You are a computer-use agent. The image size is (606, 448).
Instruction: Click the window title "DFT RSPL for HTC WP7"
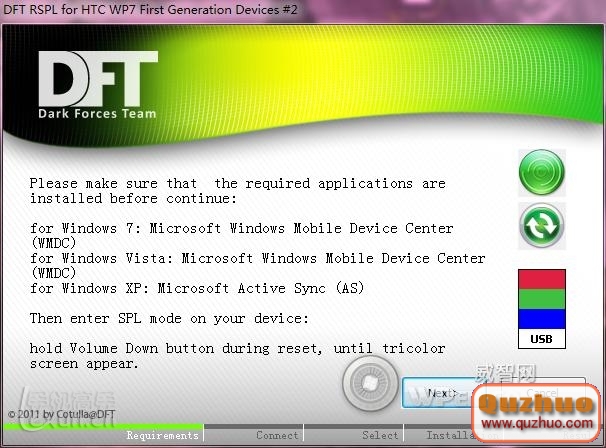(150, 9)
